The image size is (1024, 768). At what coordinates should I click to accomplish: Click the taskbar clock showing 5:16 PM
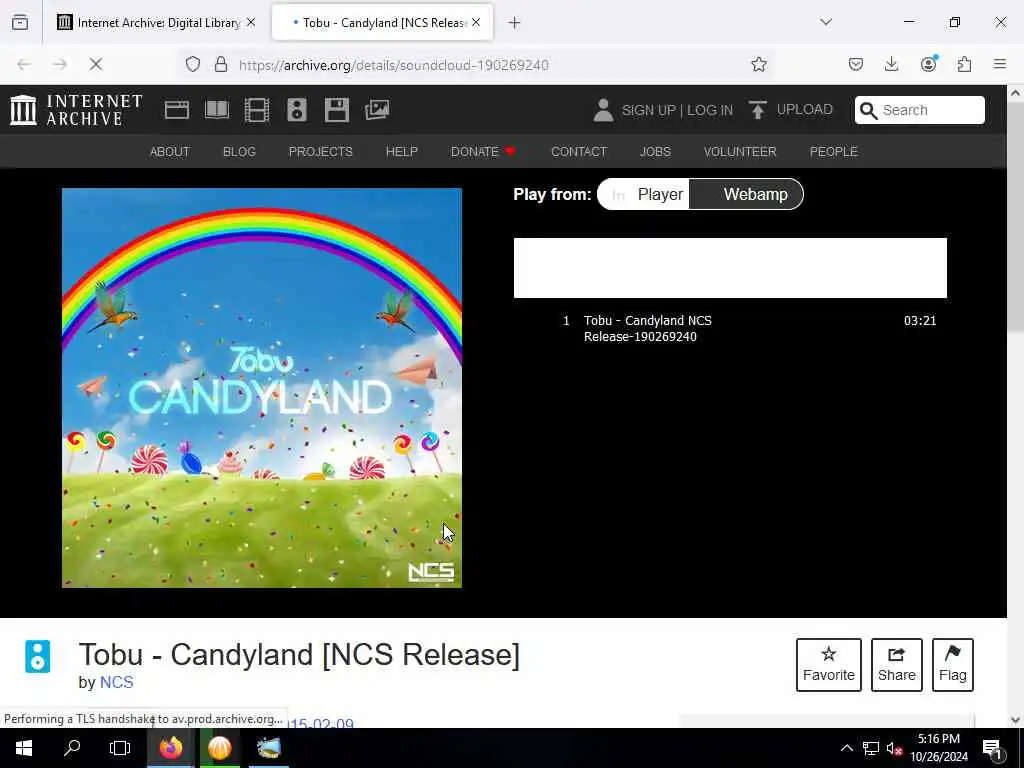pyautogui.click(x=938, y=748)
